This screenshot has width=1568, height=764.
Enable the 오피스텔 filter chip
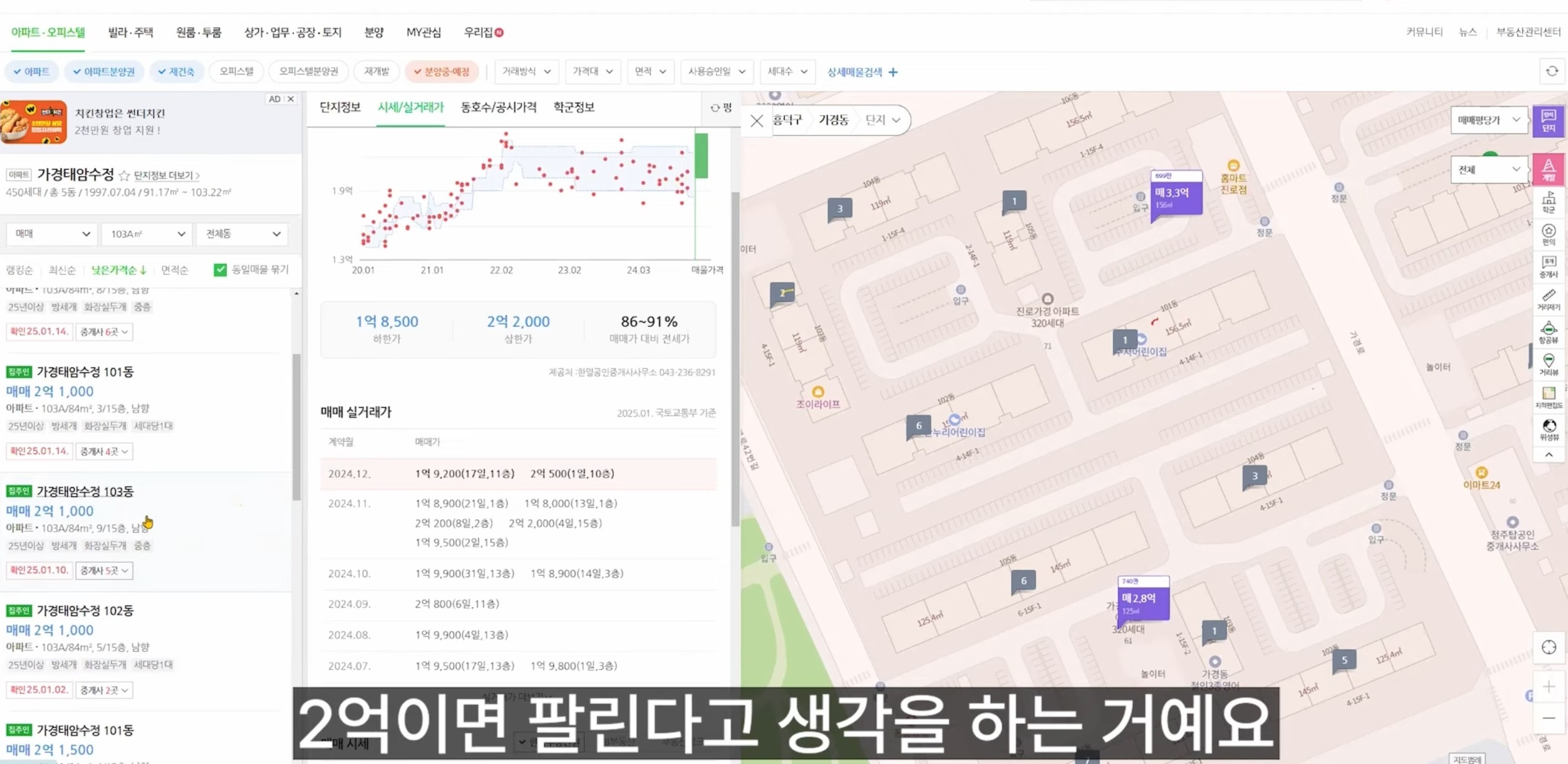(x=236, y=71)
